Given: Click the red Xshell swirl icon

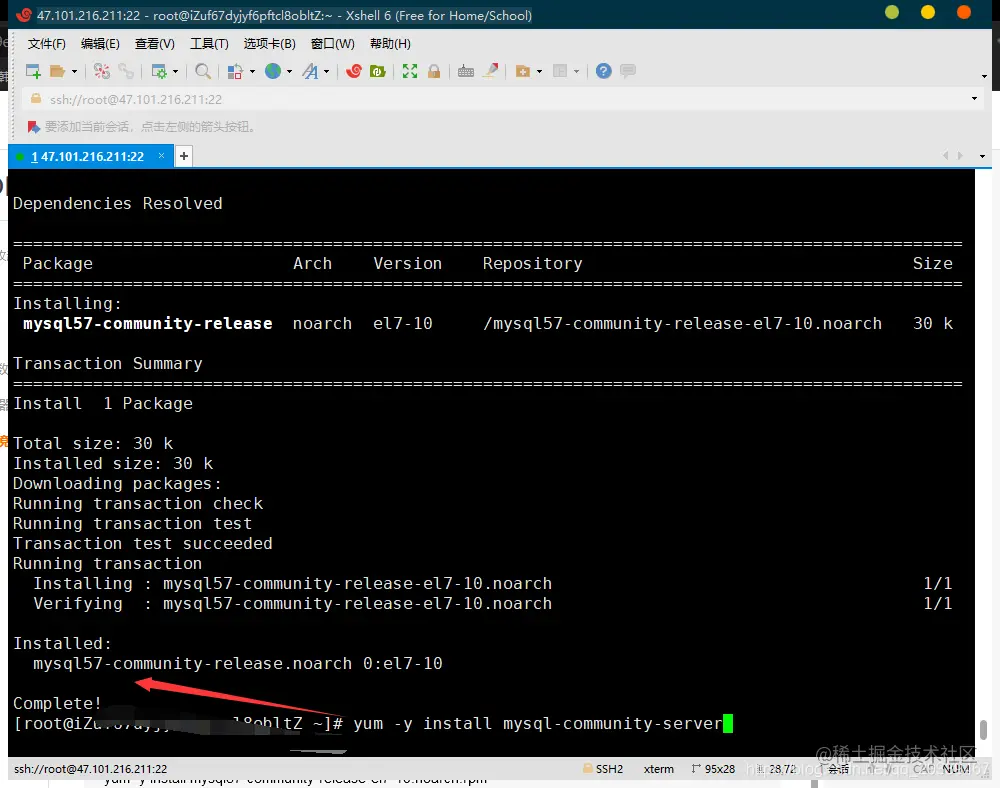Looking at the screenshot, I should click(x=354, y=71).
